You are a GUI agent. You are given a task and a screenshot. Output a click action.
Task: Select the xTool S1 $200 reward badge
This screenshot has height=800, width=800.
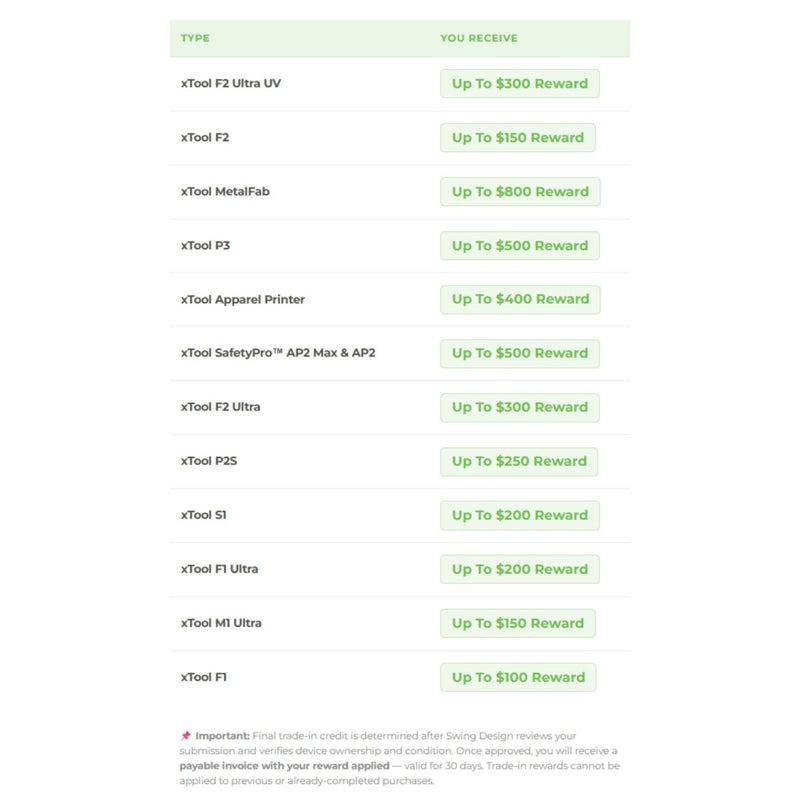point(519,515)
